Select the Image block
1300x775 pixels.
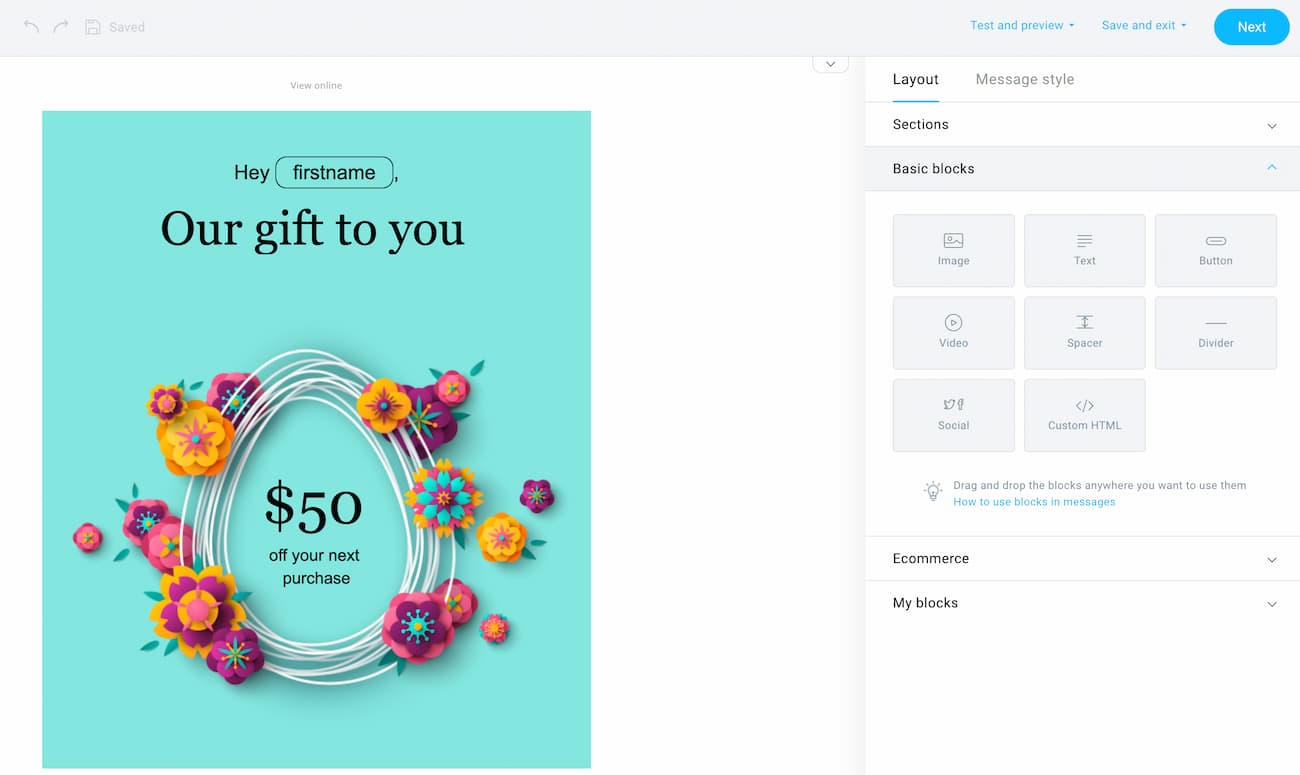pos(953,250)
